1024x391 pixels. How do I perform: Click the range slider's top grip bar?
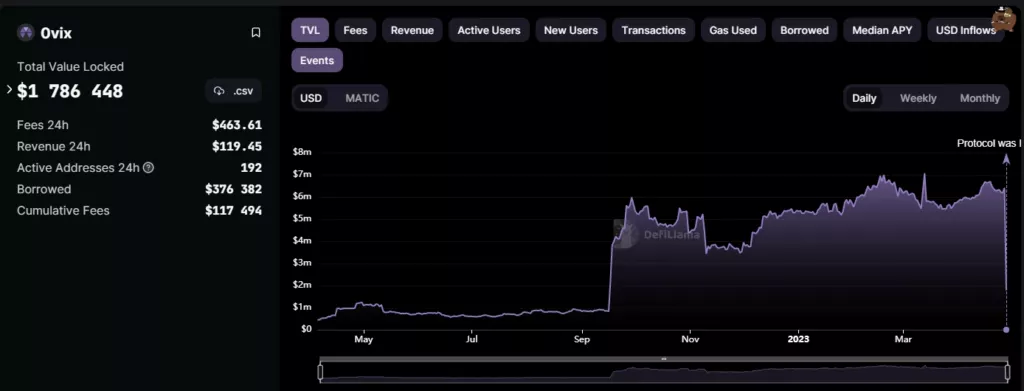(x=664, y=359)
